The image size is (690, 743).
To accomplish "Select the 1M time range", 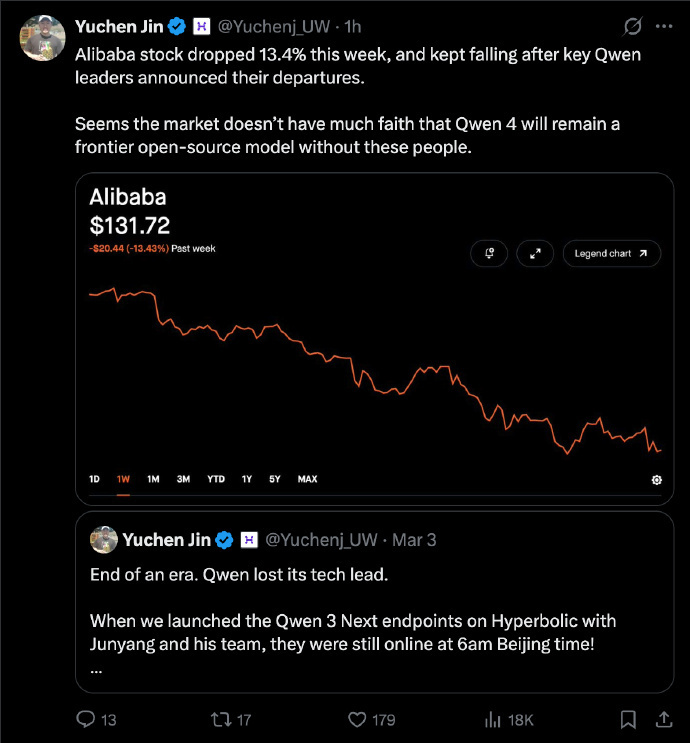I will pos(153,479).
